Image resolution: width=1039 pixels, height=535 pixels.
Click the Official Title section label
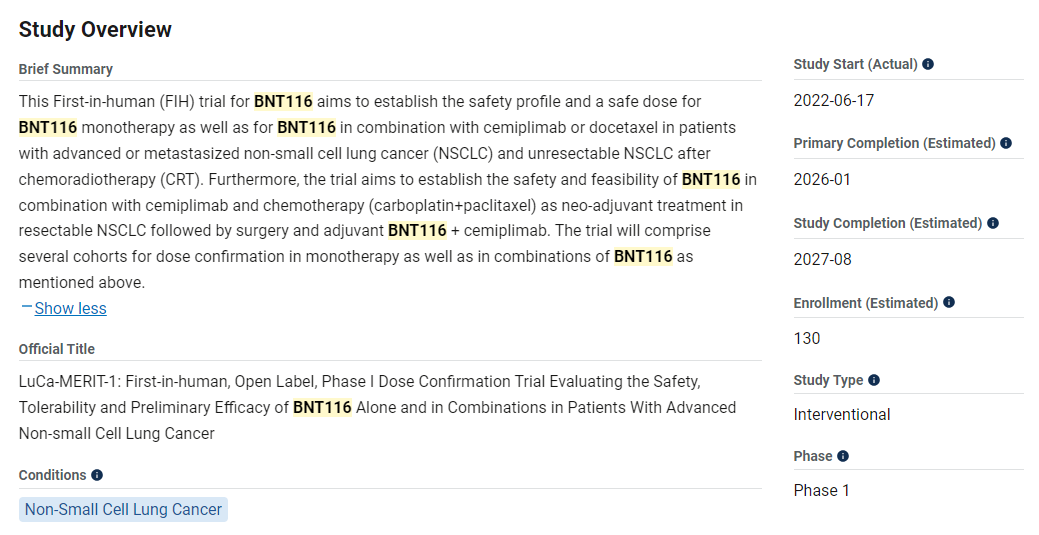pos(57,349)
